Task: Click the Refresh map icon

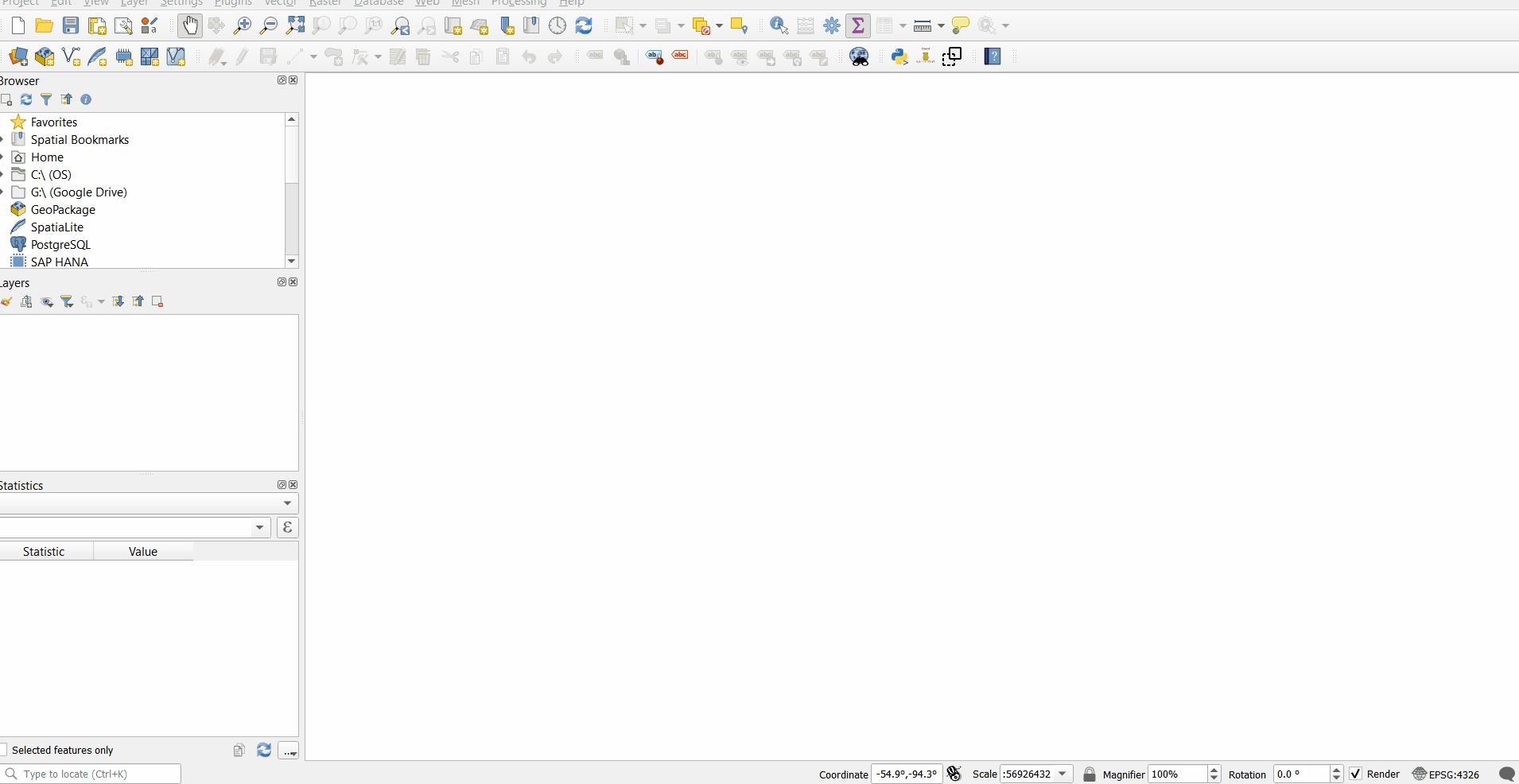Action: pos(584,26)
